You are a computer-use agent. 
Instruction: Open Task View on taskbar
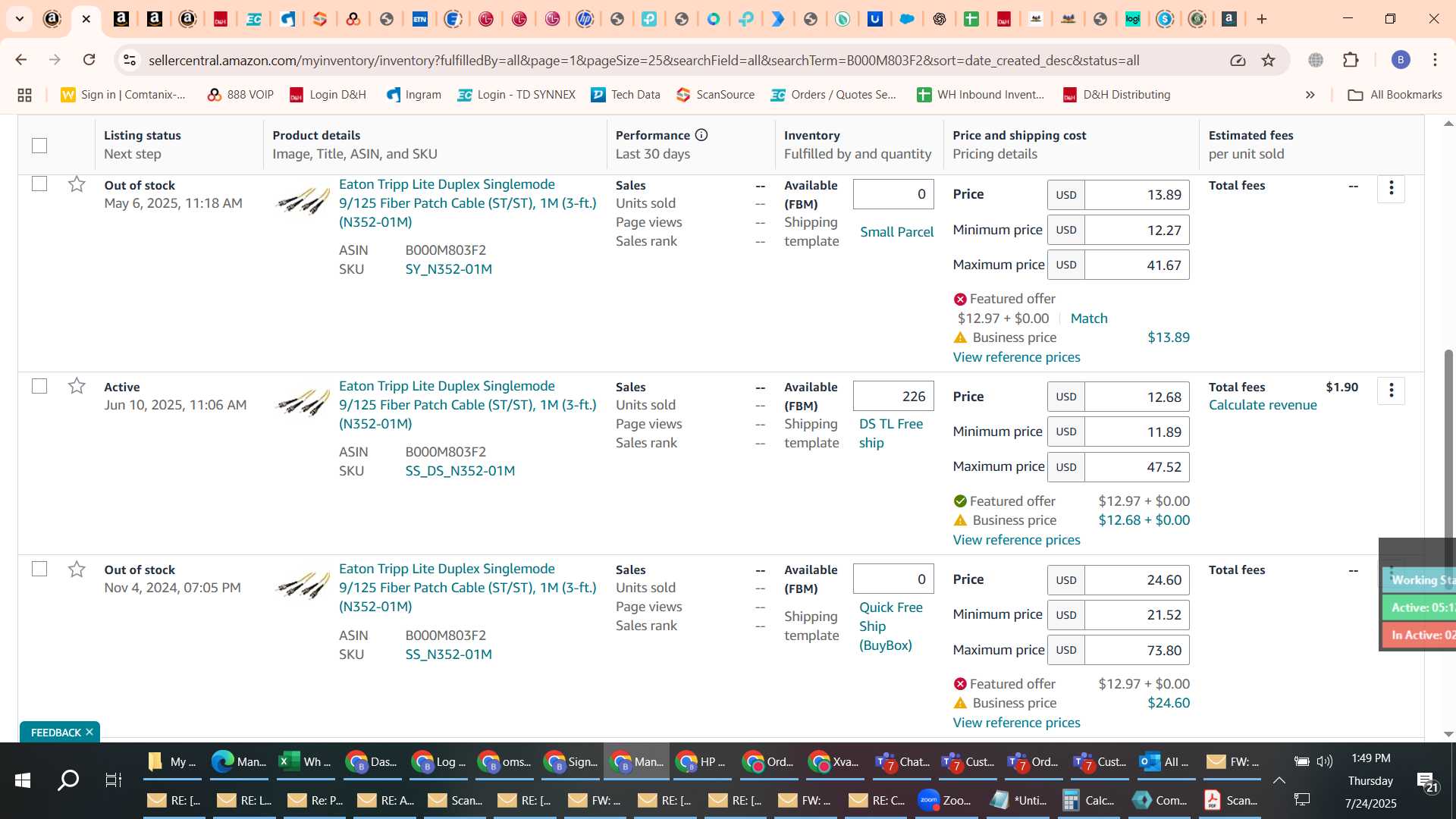tap(113, 780)
